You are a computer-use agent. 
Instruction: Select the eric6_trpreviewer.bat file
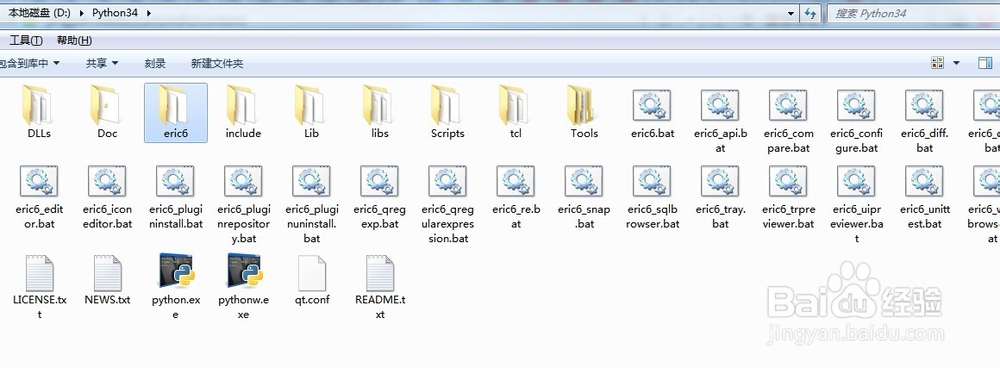[788, 197]
